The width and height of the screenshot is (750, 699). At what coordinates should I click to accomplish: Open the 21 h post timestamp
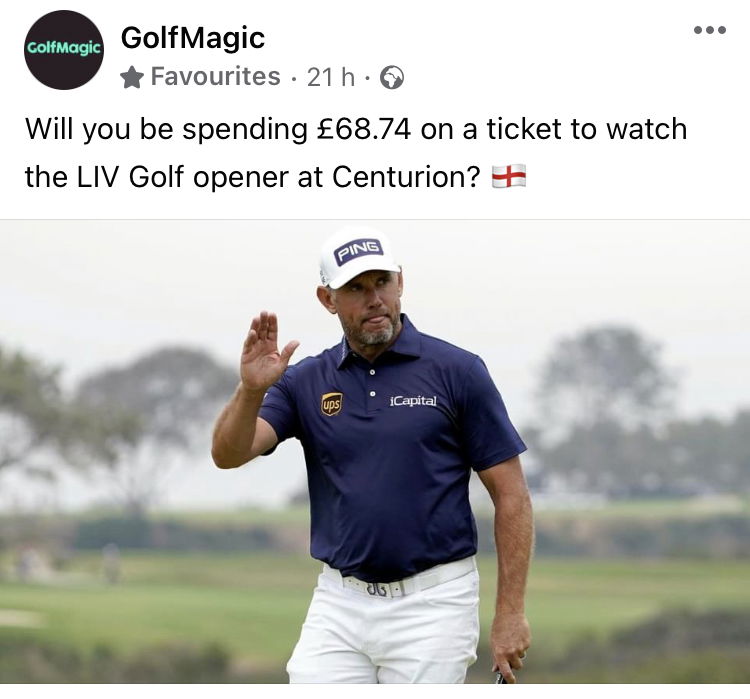tap(331, 77)
